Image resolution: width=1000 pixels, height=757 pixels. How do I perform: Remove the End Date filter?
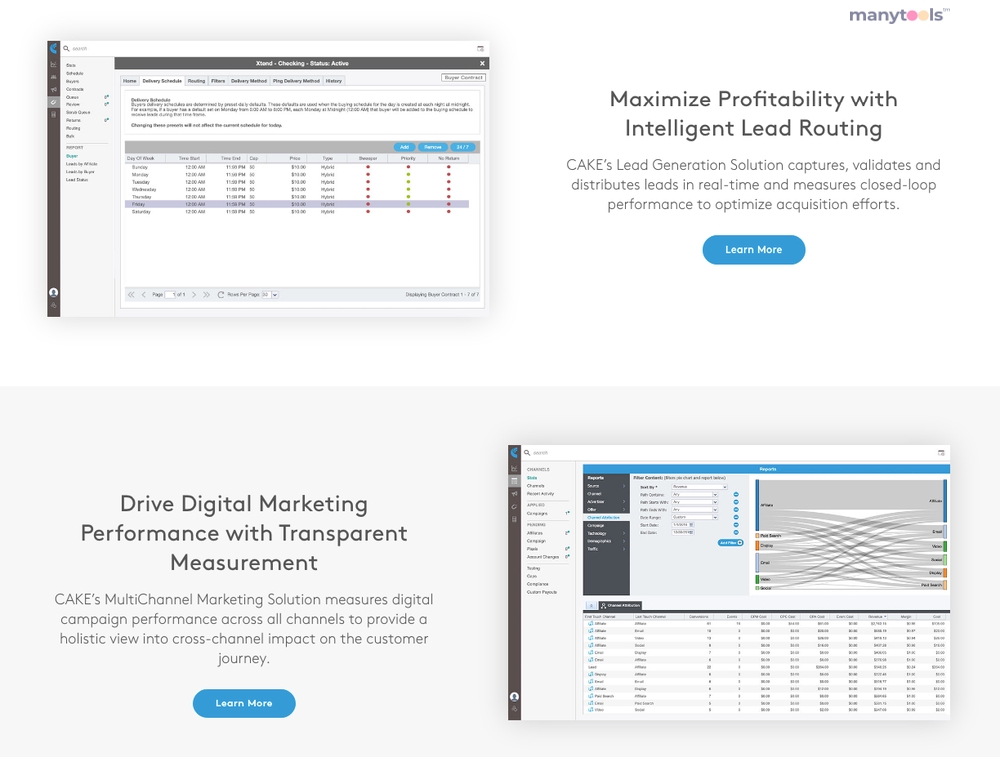point(735,533)
